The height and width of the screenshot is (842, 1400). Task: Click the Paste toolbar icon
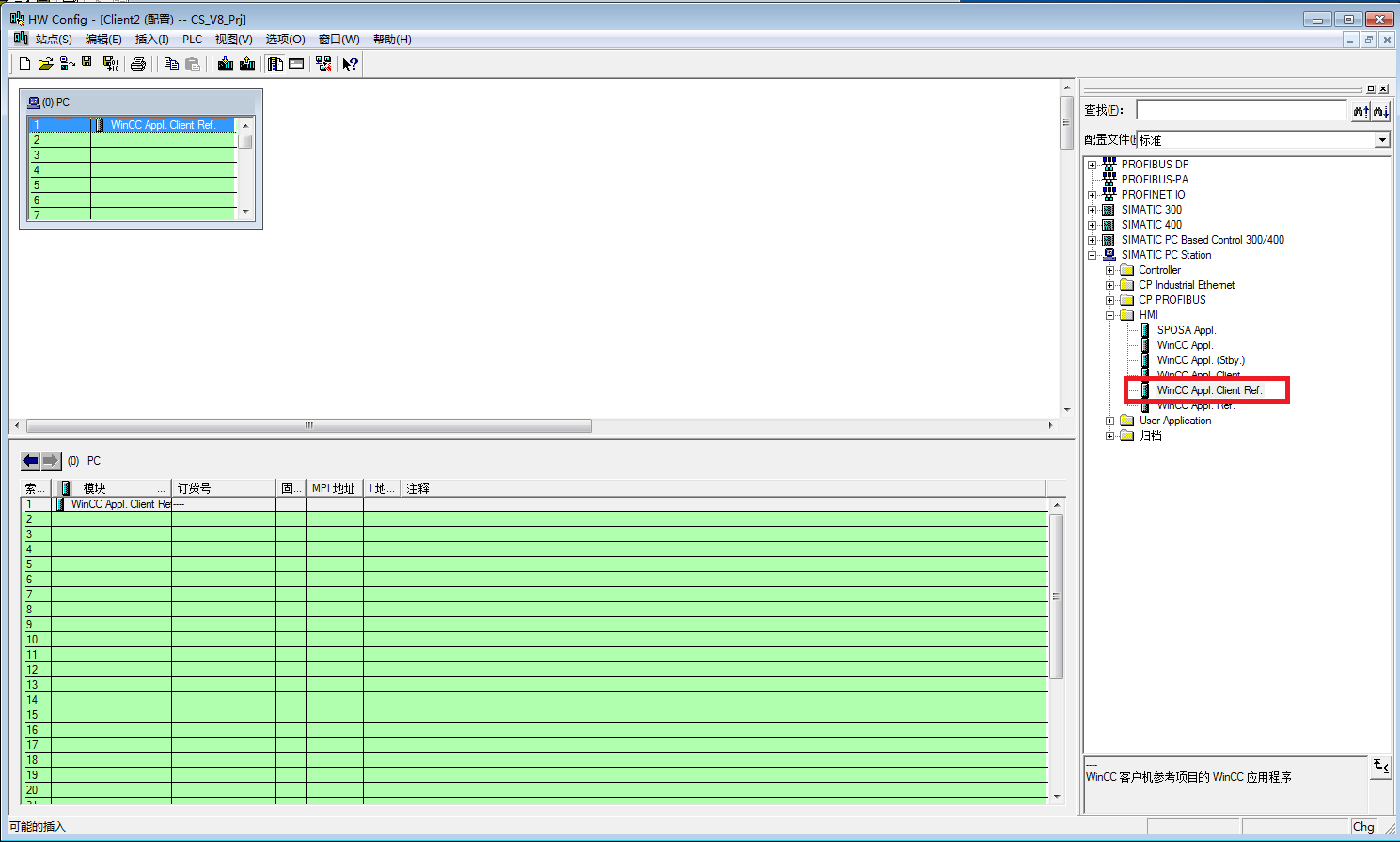tap(193, 64)
